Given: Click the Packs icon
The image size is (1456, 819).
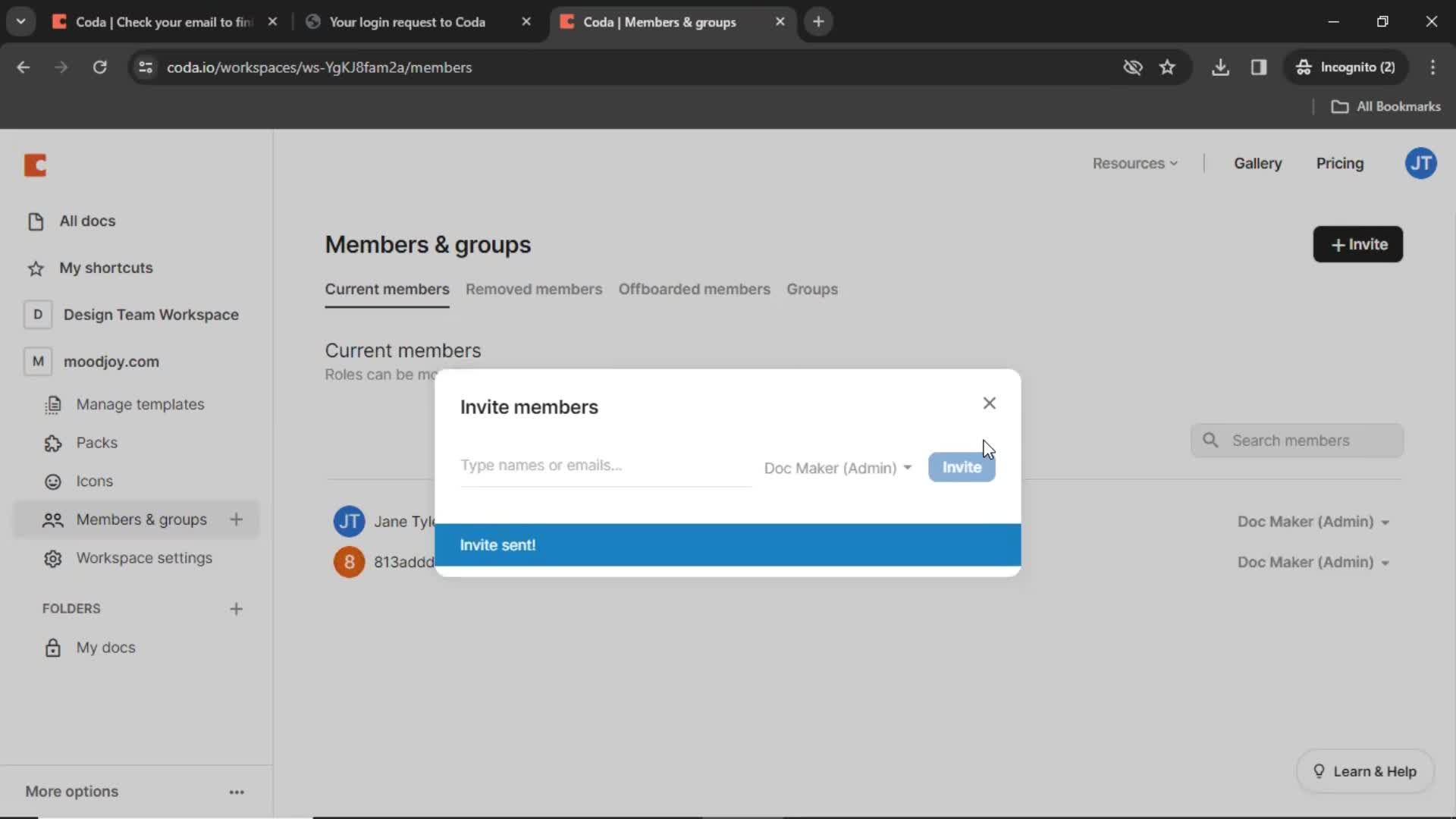Looking at the screenshot, I should [x=52, y=442].
